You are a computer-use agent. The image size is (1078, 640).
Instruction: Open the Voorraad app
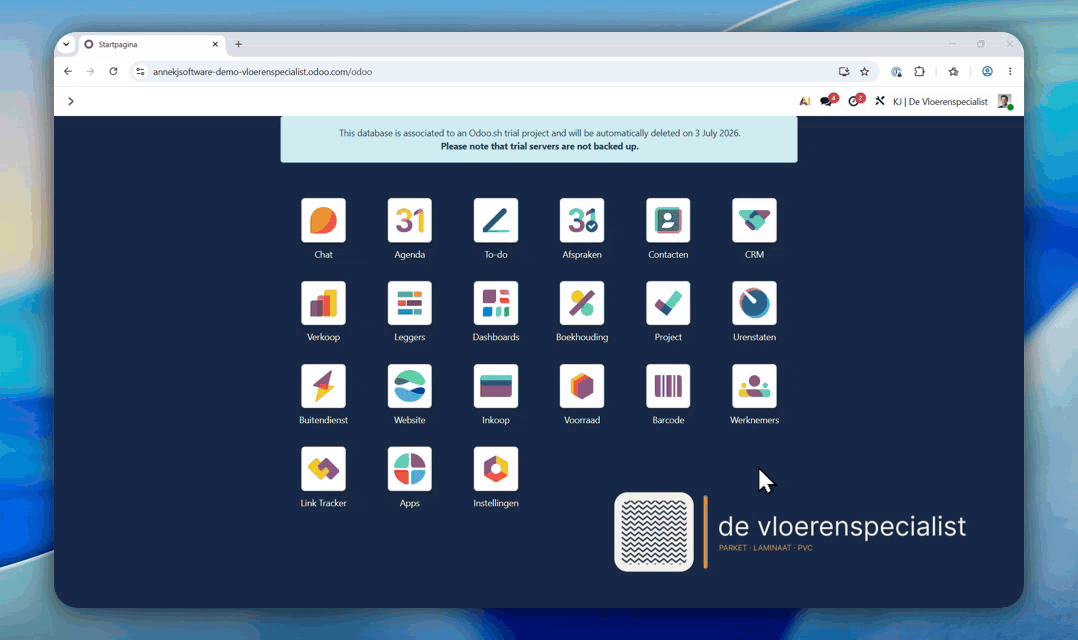[x=582, y=386]
